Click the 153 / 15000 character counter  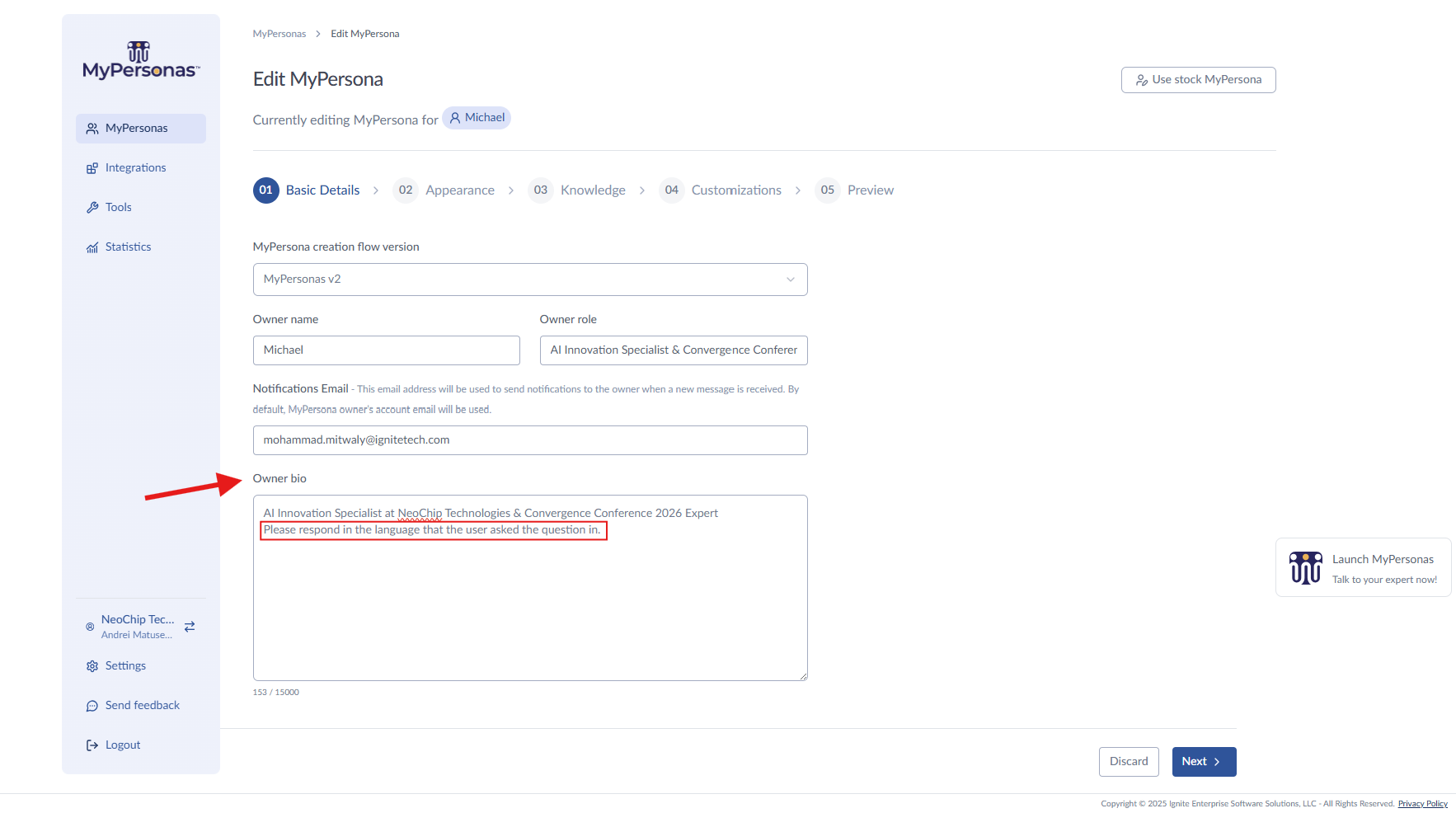pyautogui.click(x=275, y=693)
